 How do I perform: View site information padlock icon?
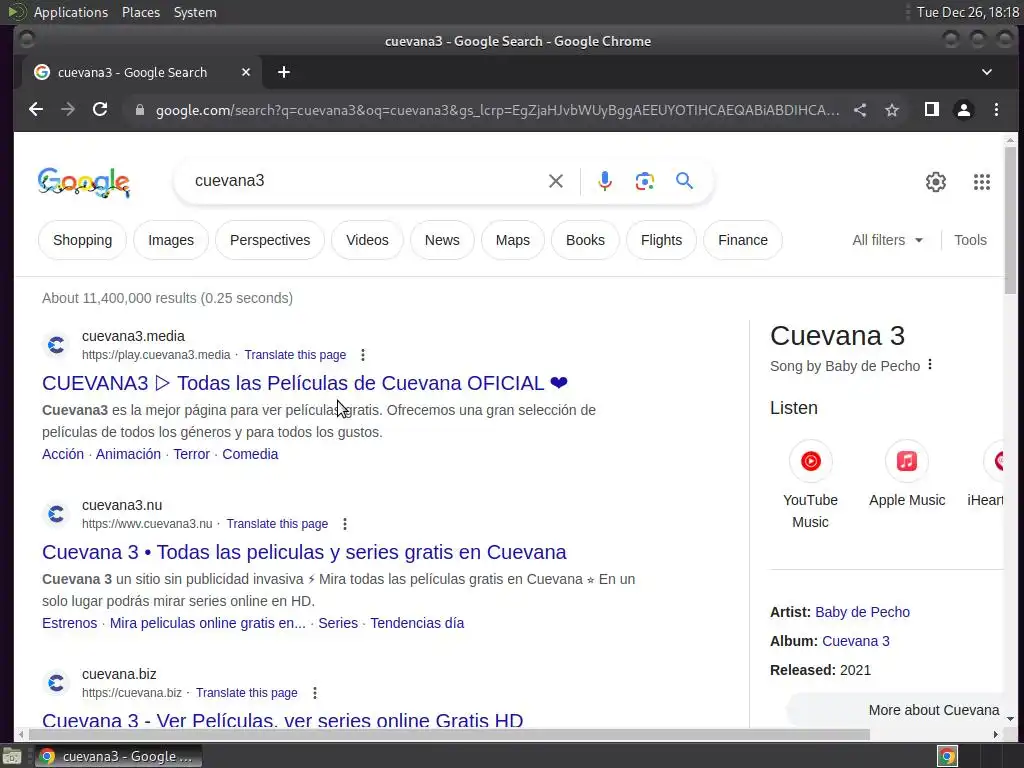pyautogui.click(x=139, y=110)
